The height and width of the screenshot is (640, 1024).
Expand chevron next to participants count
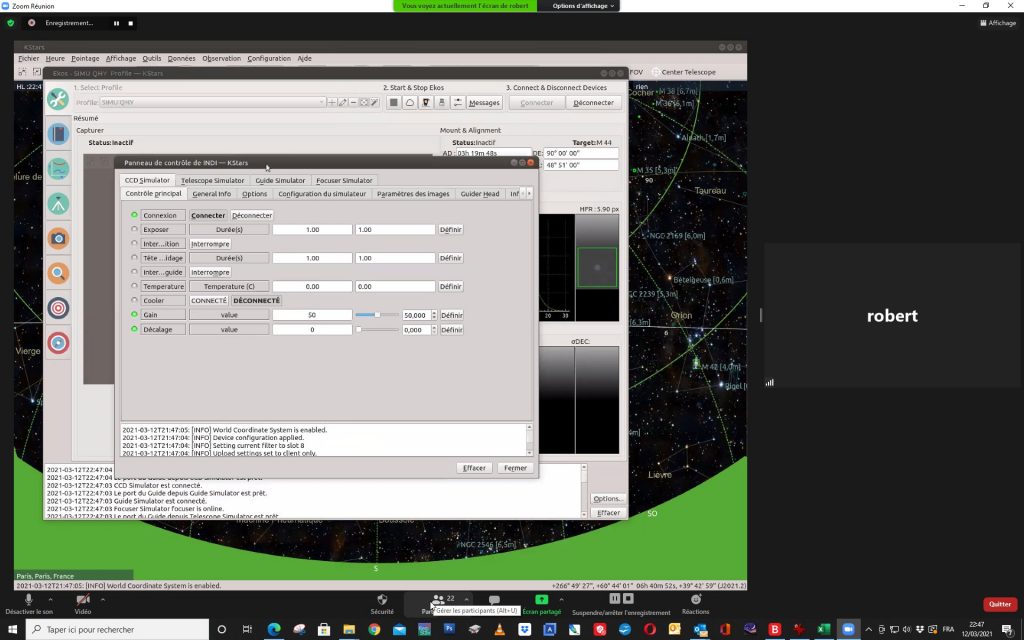tap(466, 599)
